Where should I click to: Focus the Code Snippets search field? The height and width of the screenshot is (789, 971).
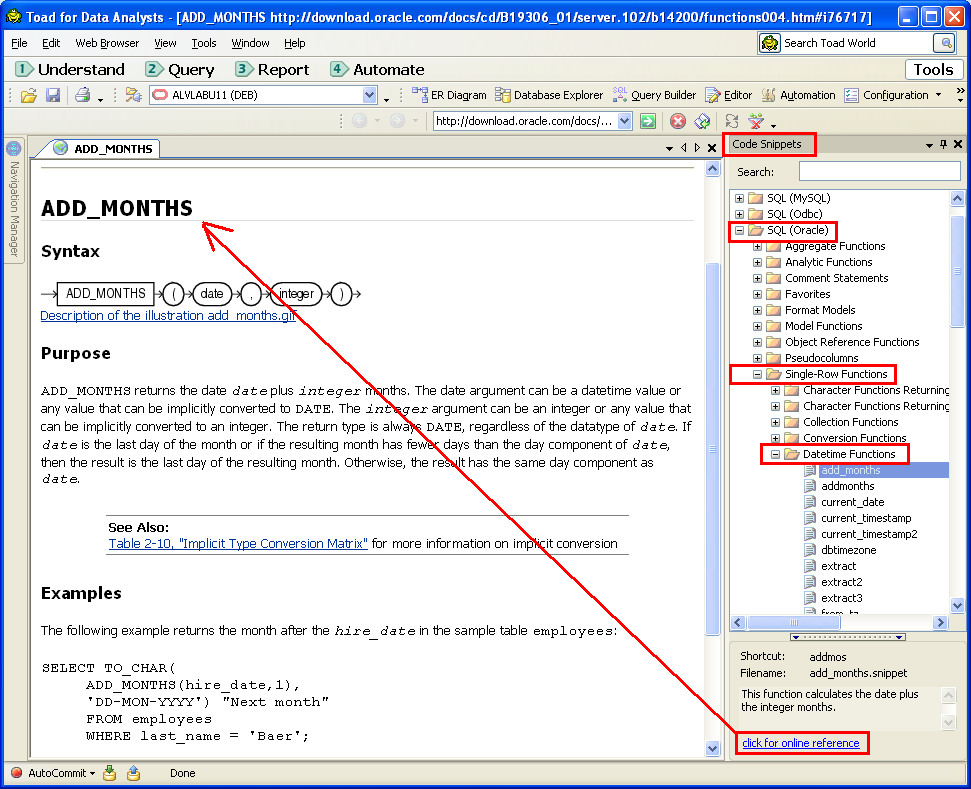click(x=879, y=172)
